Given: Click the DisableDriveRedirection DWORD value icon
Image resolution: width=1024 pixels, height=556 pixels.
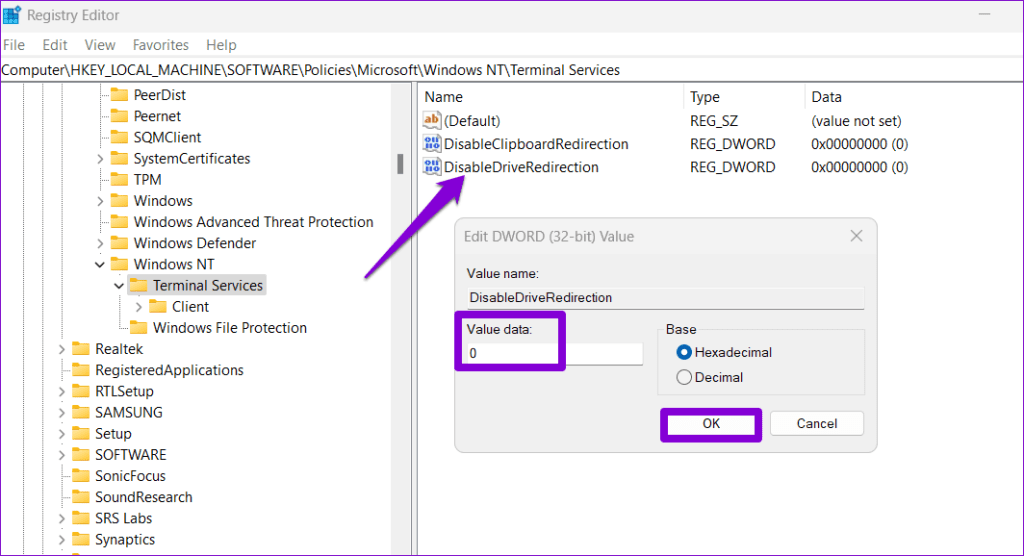Looking at the screenshot, I should pos(432,167).
